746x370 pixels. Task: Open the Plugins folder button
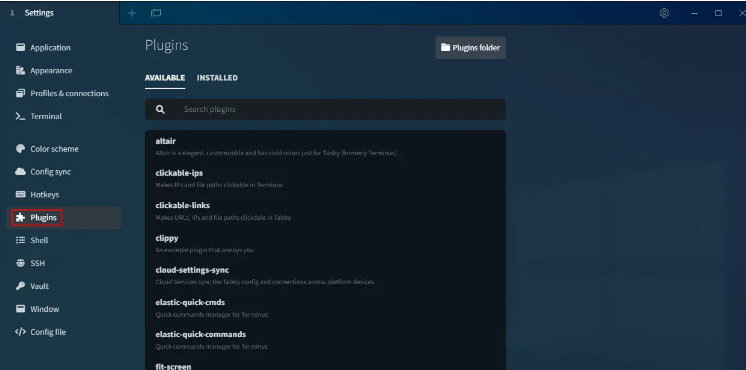pyautogui.click(x=470, y=48)
